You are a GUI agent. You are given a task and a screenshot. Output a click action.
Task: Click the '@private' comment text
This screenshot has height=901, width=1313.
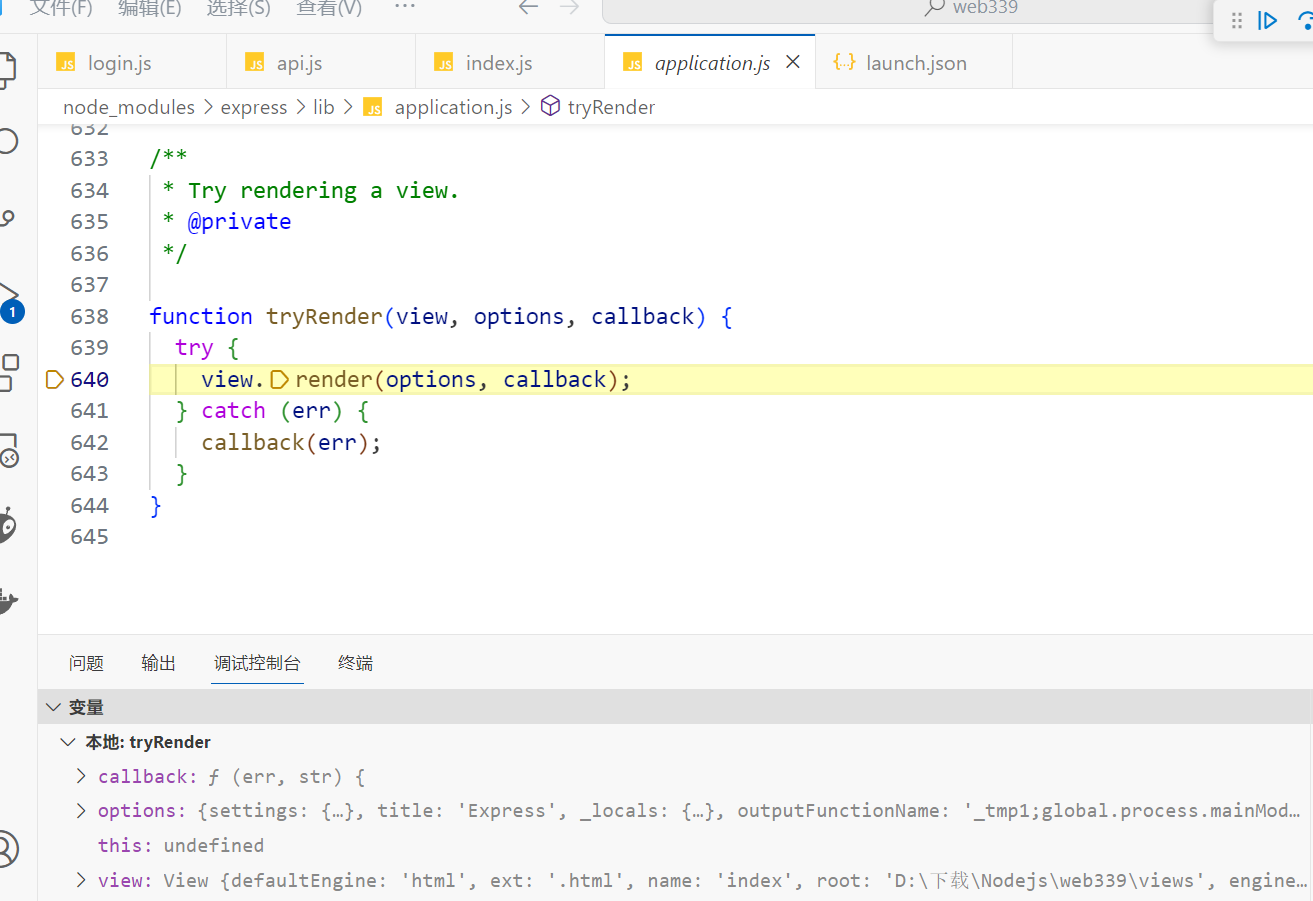(239, 222)
